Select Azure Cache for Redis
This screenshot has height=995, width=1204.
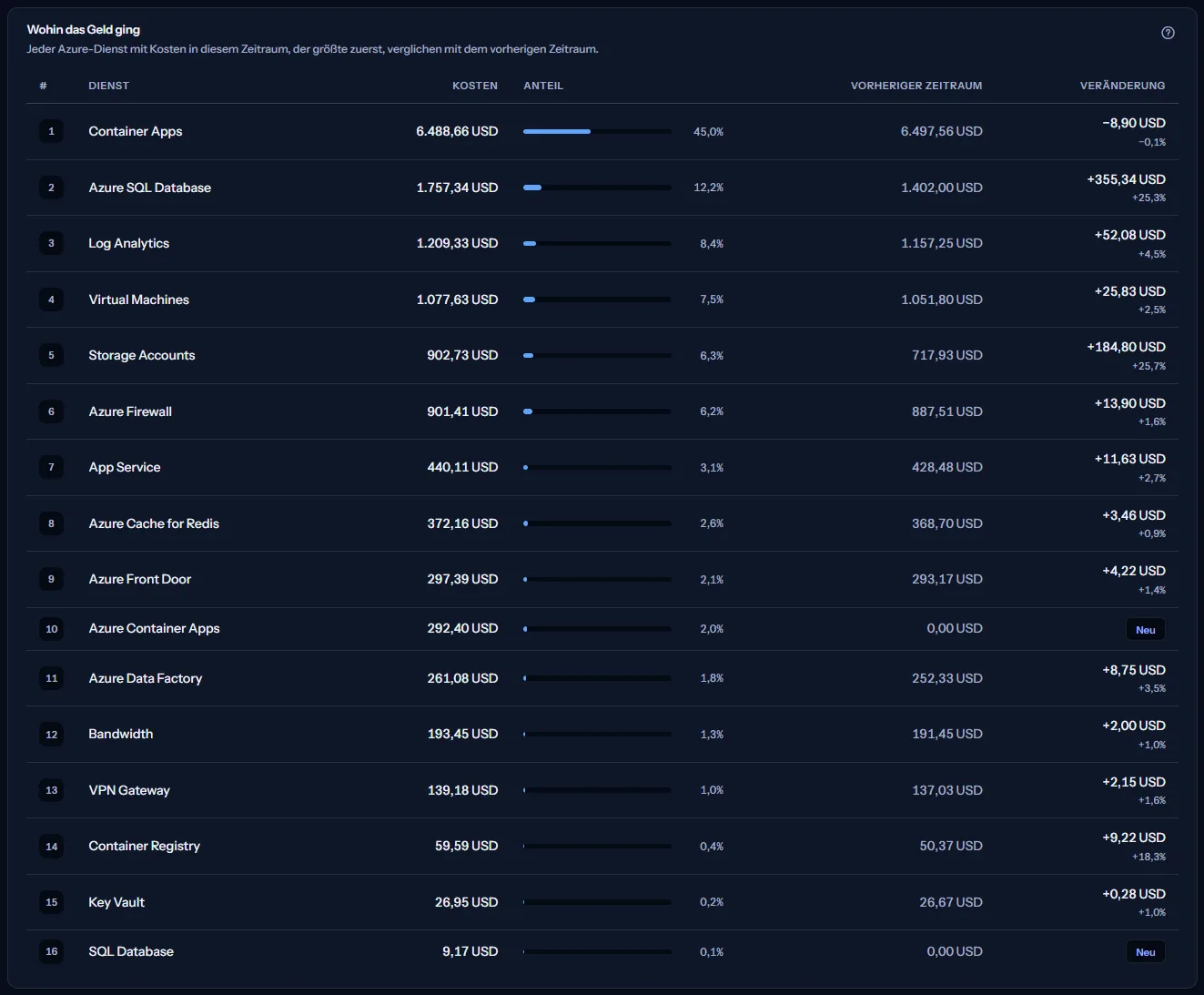pyautogui.click(x=154, y=523)
